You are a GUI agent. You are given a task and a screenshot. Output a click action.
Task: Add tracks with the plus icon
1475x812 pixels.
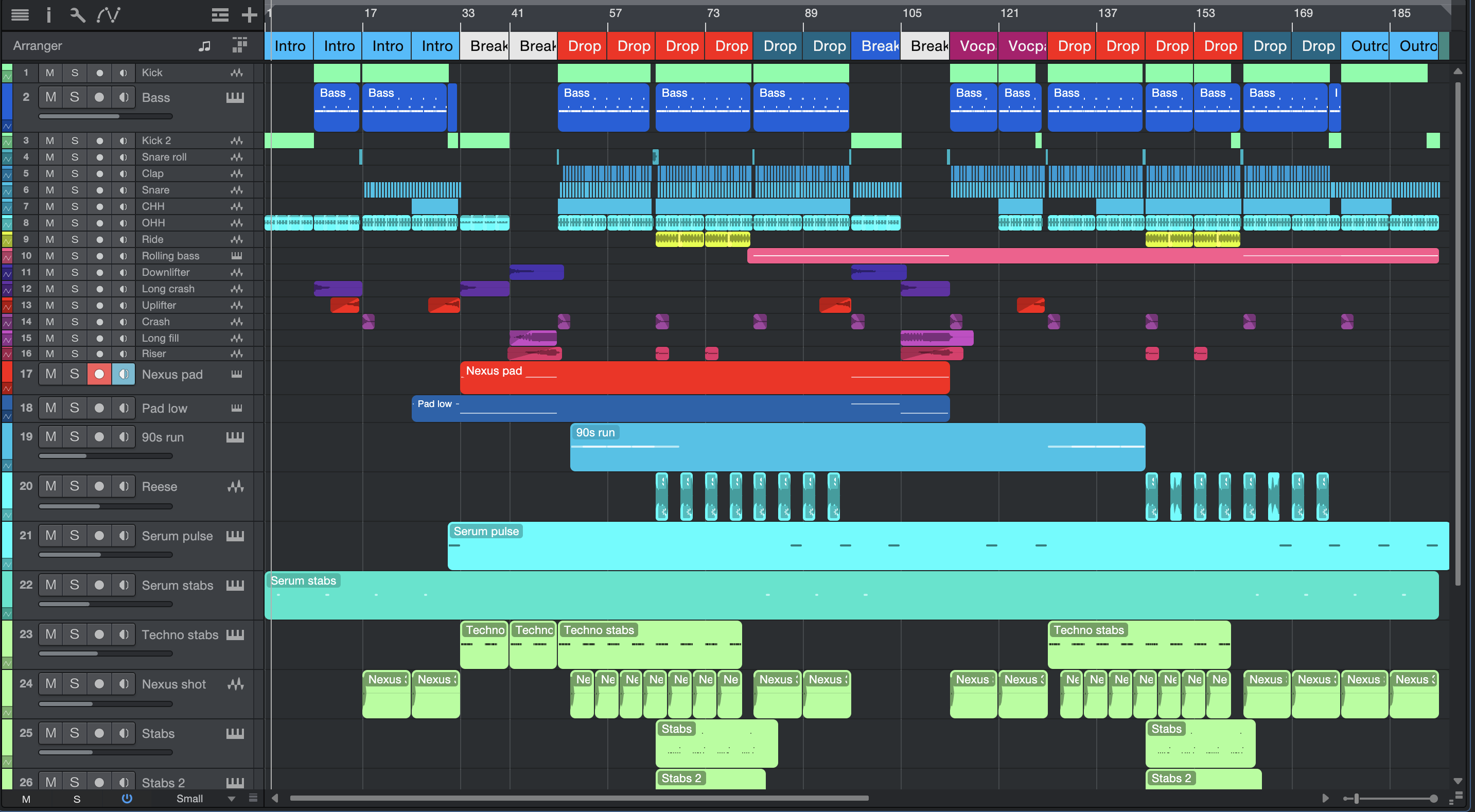(x=249, y=15)
